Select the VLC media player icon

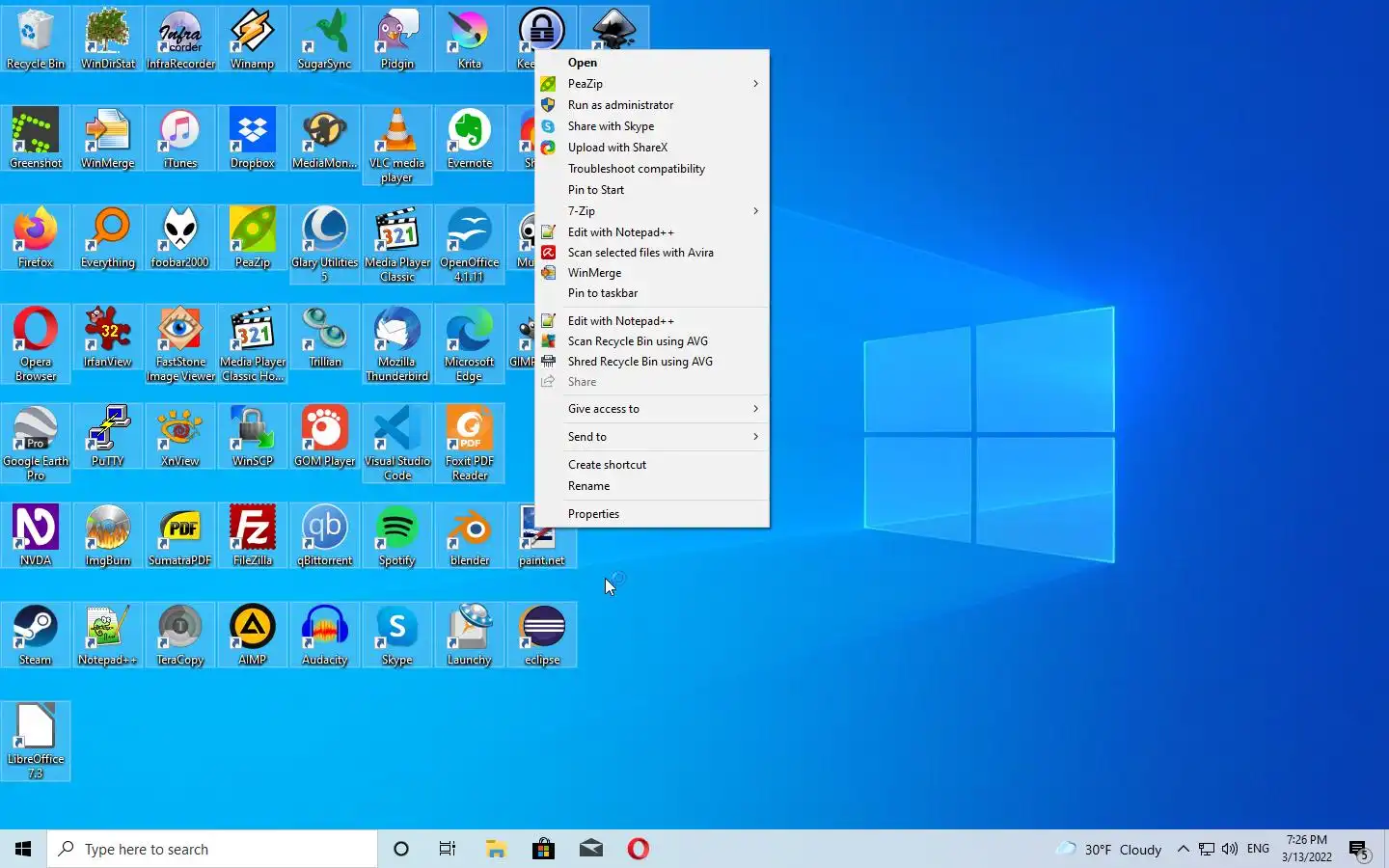[397, 146]
